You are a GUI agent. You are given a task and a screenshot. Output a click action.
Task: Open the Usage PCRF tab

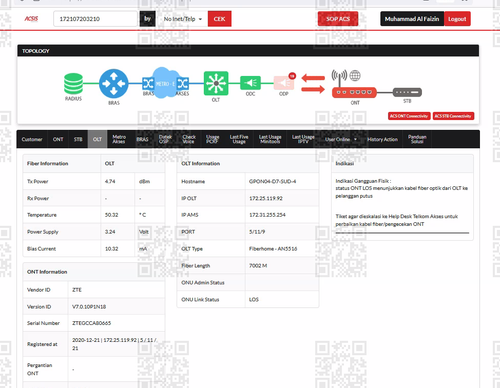(212, 139)
